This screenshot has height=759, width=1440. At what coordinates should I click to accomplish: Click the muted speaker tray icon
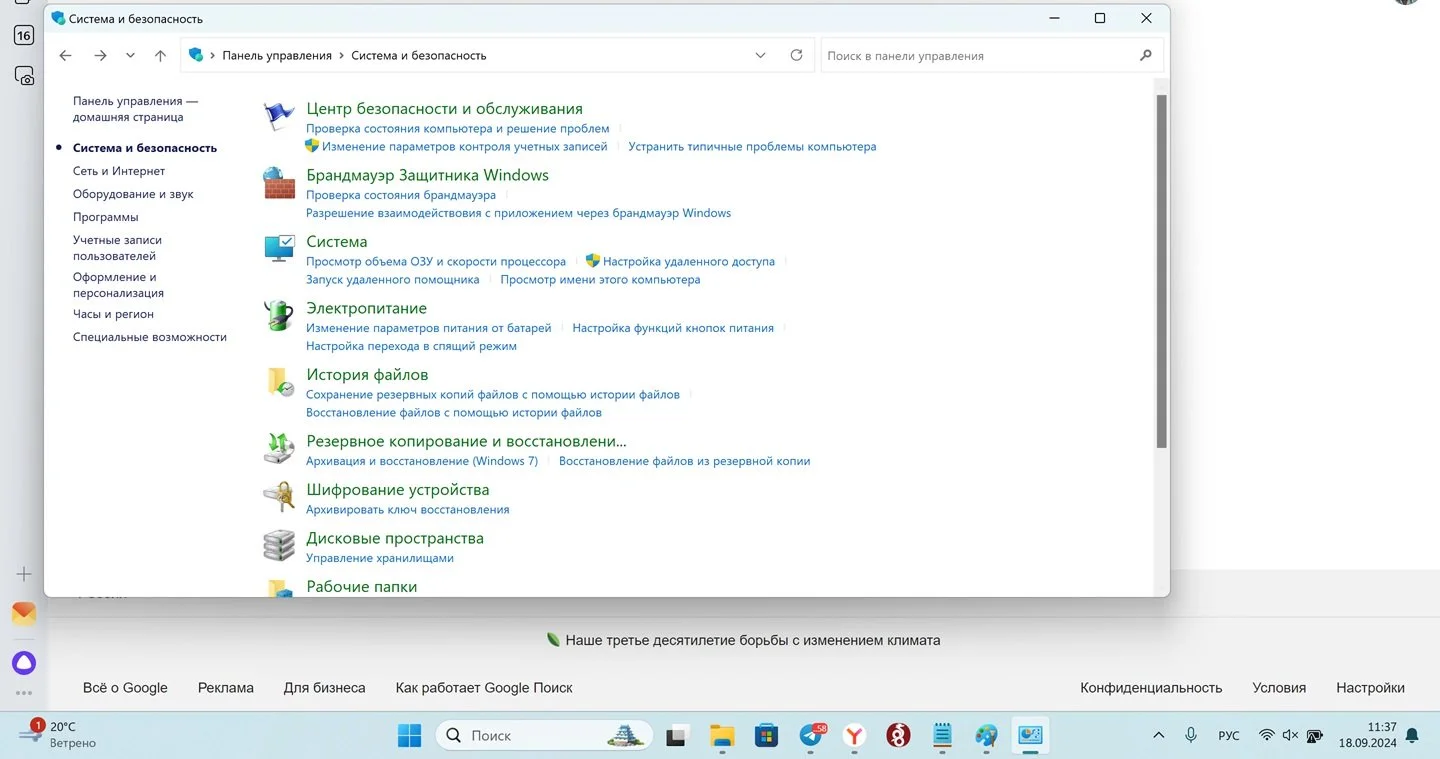pos(1290,735)
